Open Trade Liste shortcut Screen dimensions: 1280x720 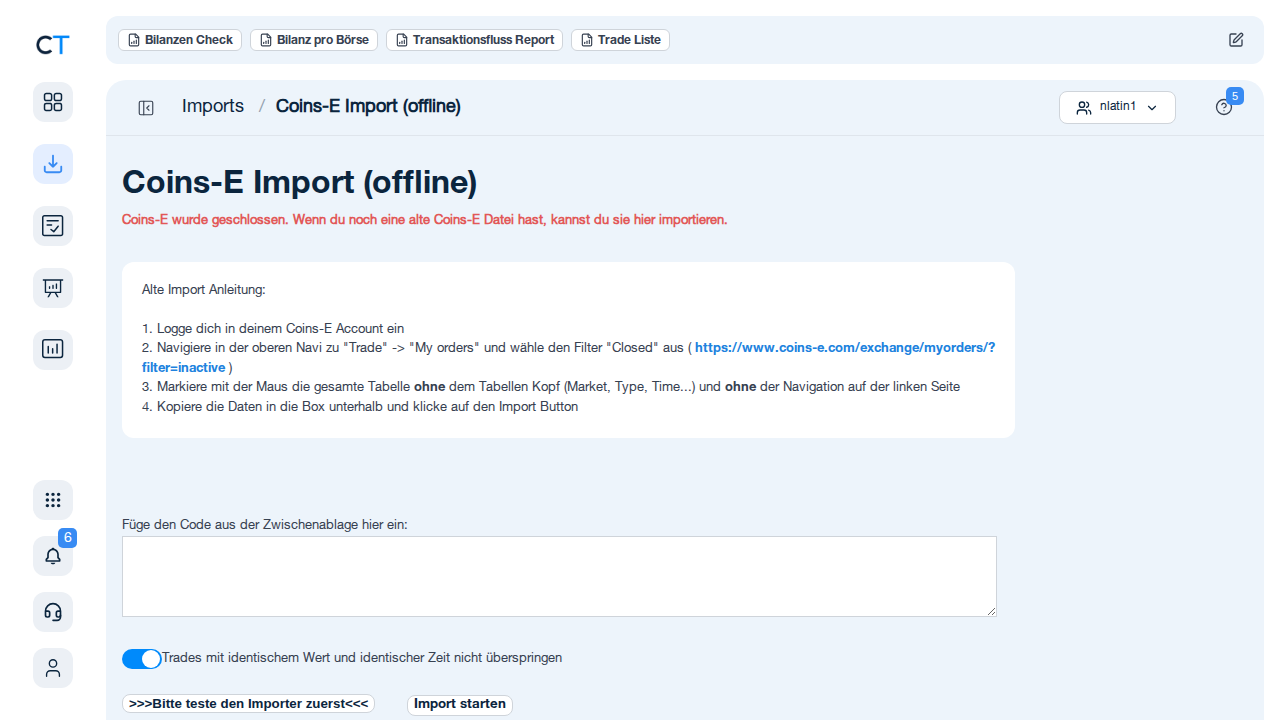(x=620, y=40)
